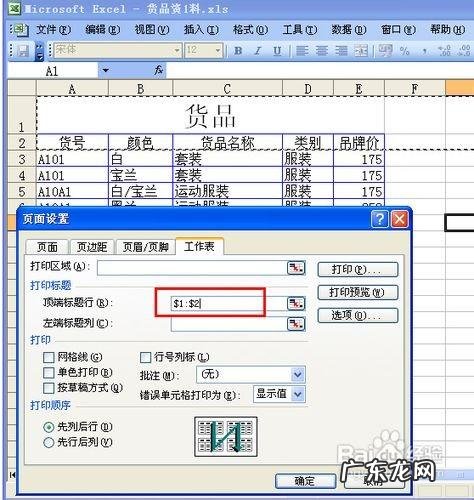Switch to 页边距 tab
474x500 pixels.
92,247
